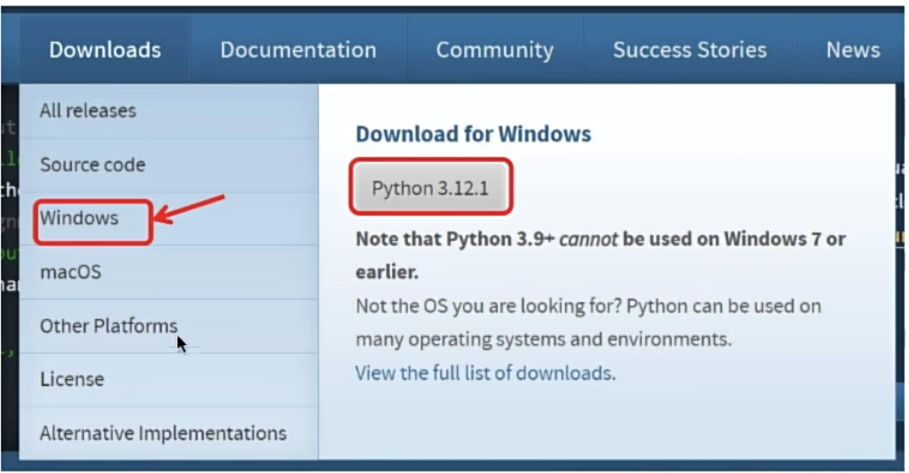This screenshot has height=473, width=909.
Task: Open the Documentation navigation tab
Action: (x=298, y=50)
